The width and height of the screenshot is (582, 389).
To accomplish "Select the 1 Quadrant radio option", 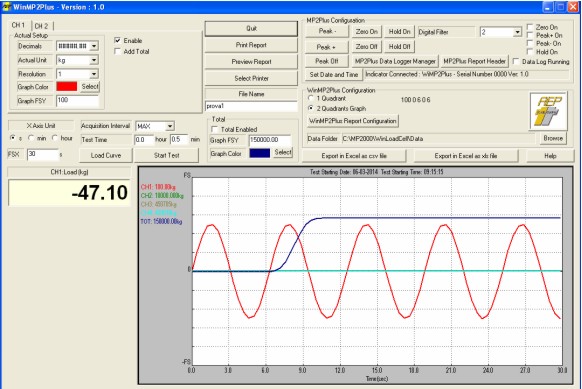I will pos(311,98).
